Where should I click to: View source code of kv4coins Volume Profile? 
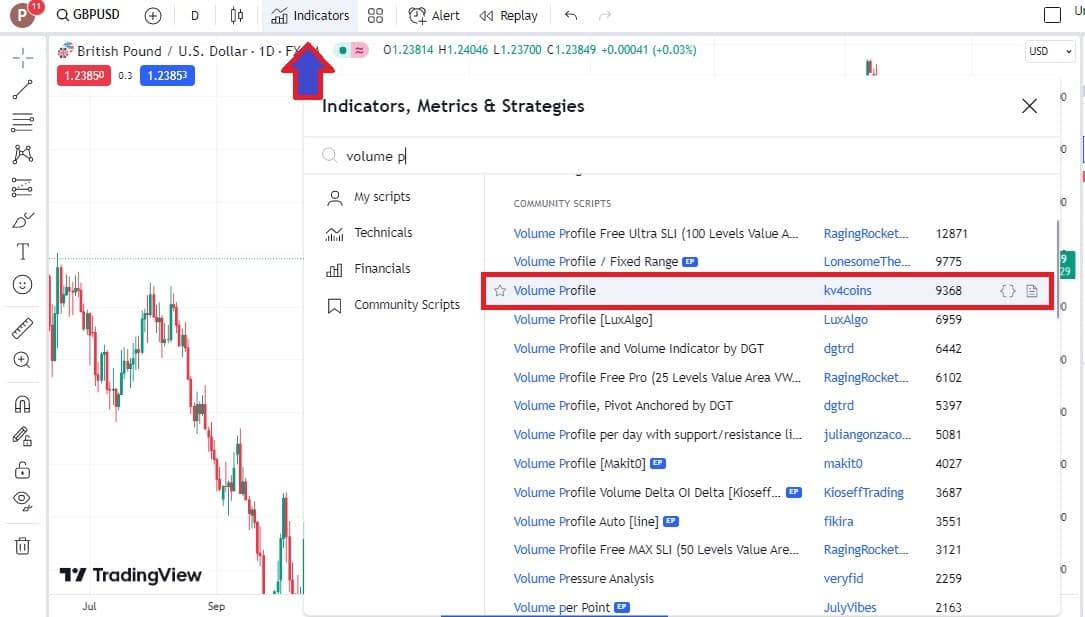[1008, 291]
